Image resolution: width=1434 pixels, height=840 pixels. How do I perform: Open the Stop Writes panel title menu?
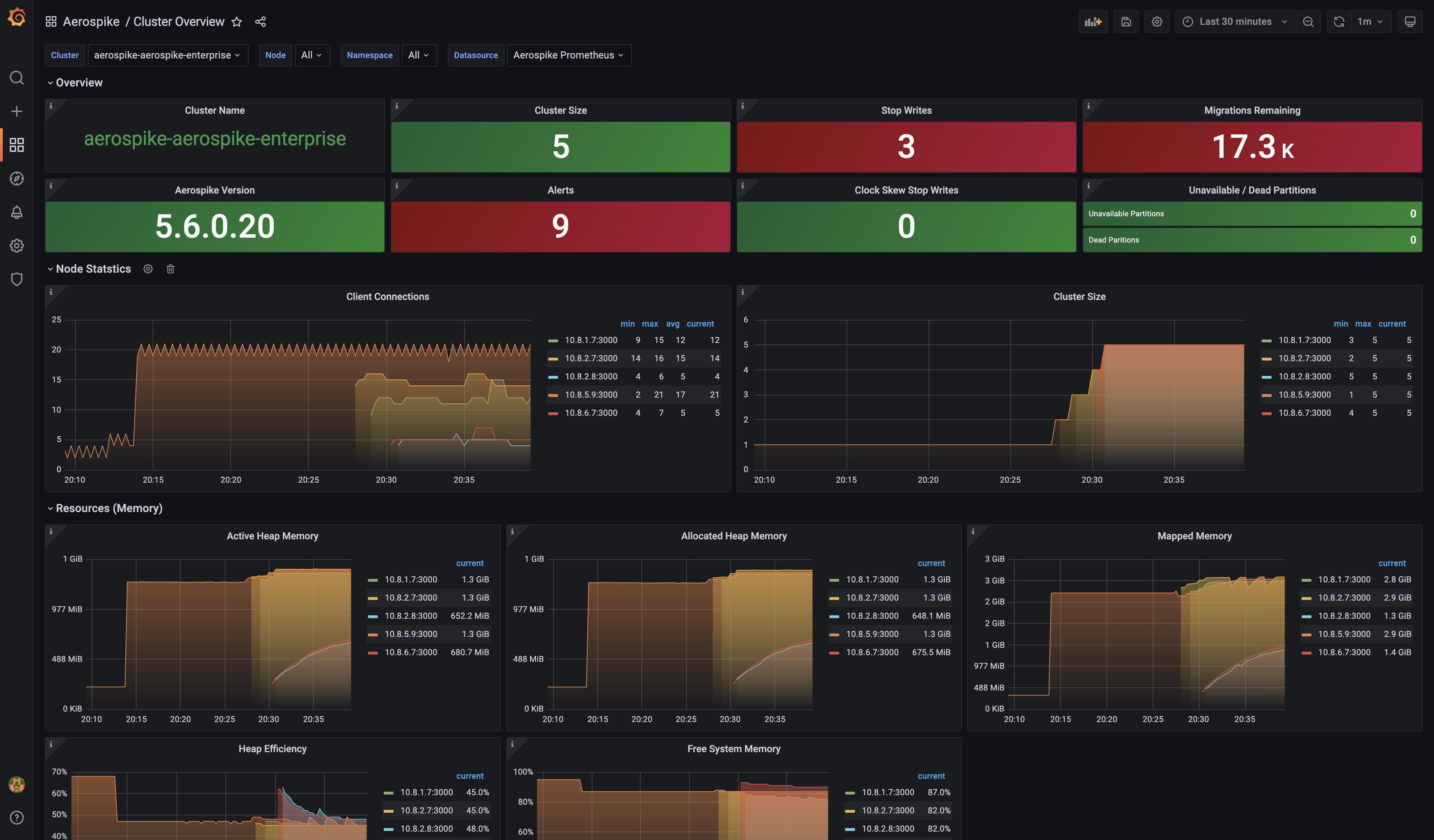(906, 110)
